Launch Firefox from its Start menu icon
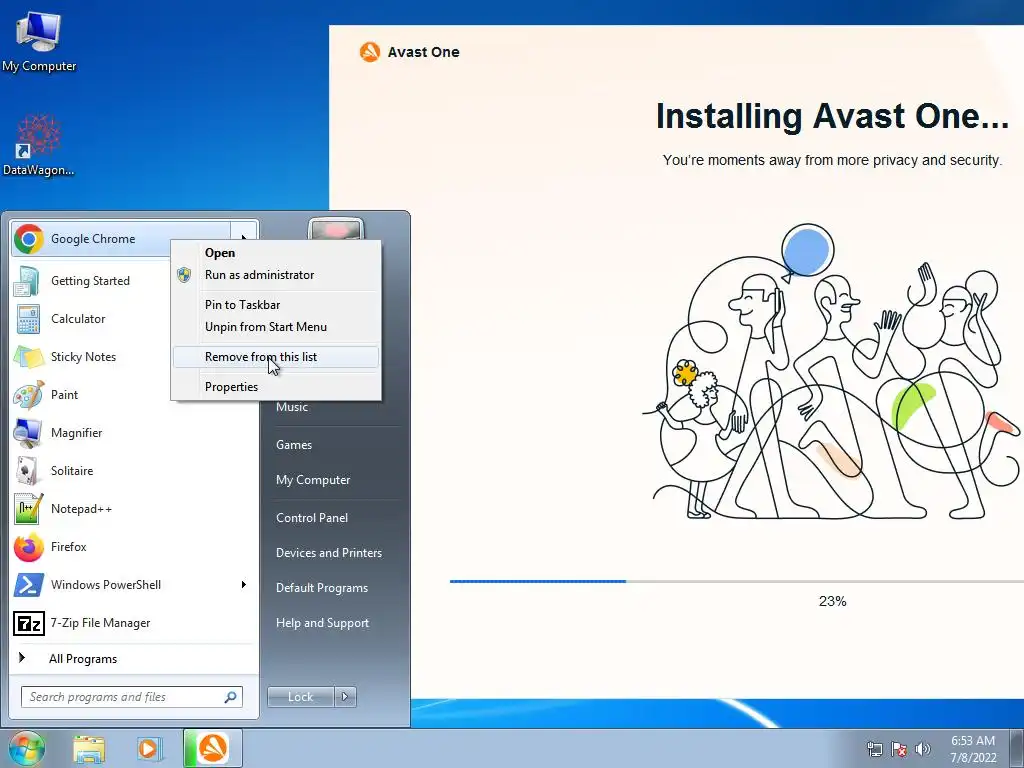1024x768 pixels. pos(29,547)
